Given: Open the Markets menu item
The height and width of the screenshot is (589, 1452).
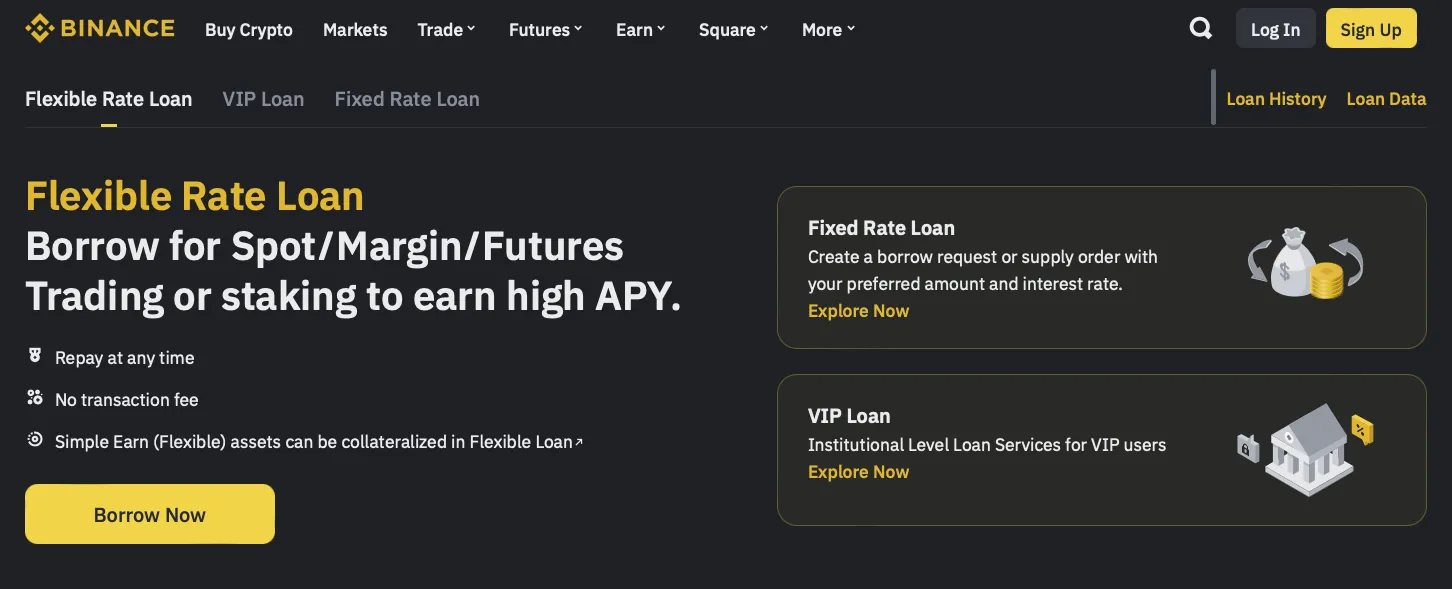Looking at the screenshot, I should (354, 29).
